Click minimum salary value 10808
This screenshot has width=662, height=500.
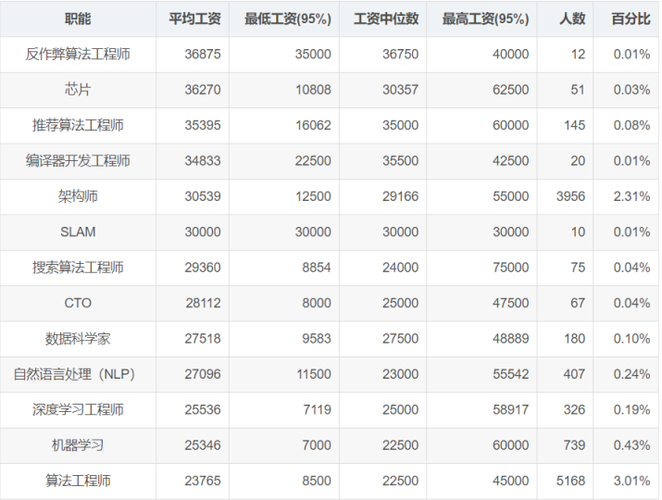[x=313, y=90]
